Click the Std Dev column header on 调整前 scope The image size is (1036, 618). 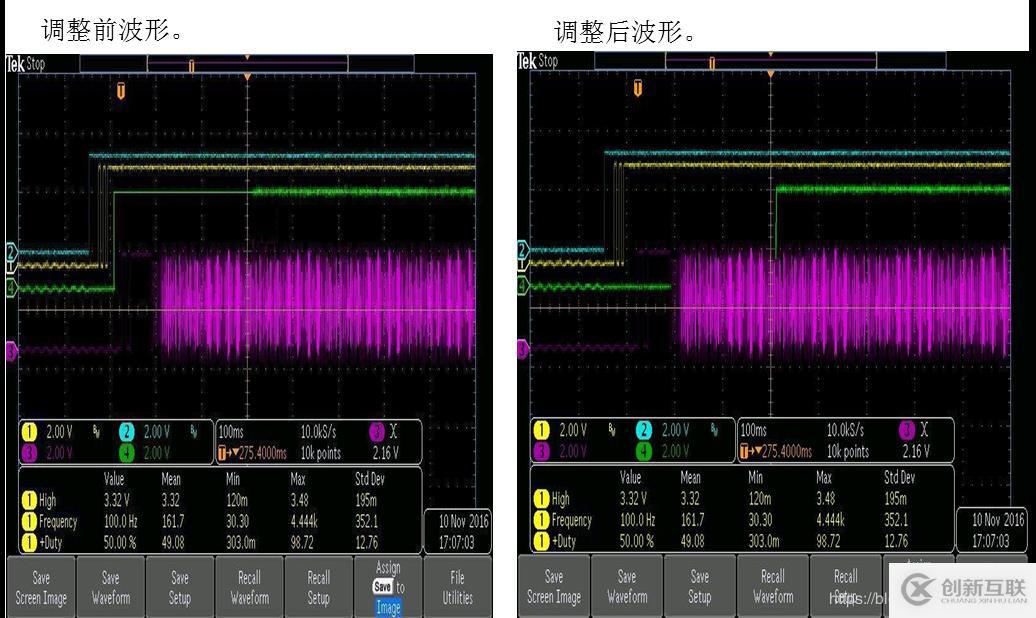370,479
